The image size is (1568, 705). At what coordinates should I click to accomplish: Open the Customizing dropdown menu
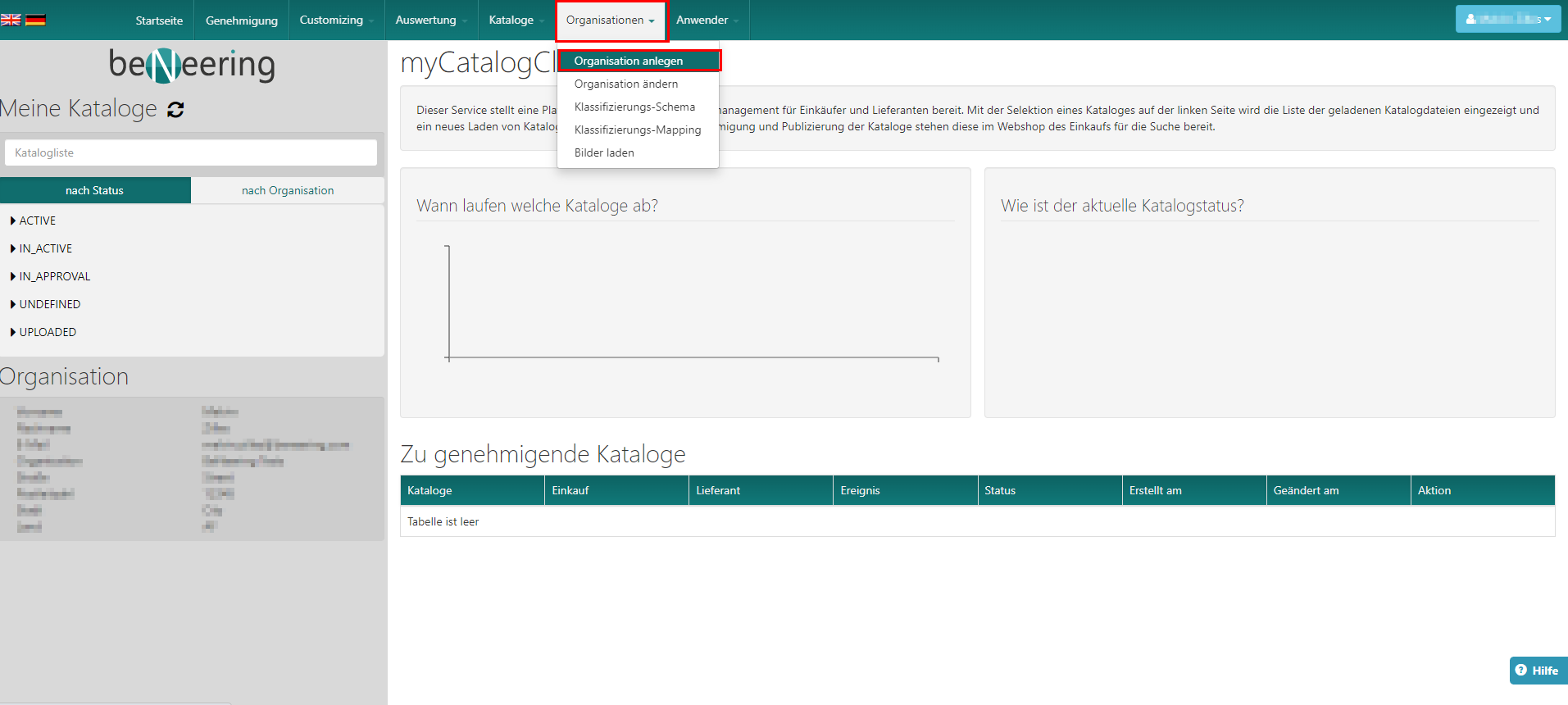click(x=336, y=20)
